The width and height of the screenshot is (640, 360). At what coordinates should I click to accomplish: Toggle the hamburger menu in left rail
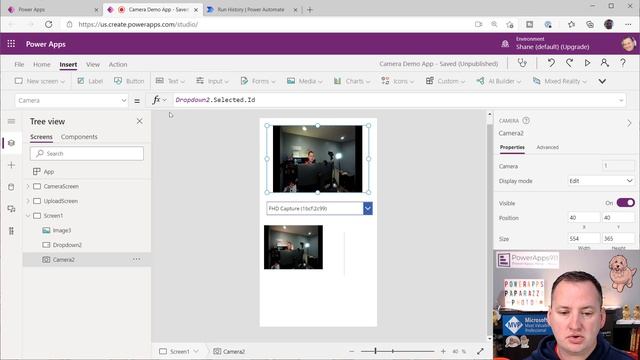point(11,121)
